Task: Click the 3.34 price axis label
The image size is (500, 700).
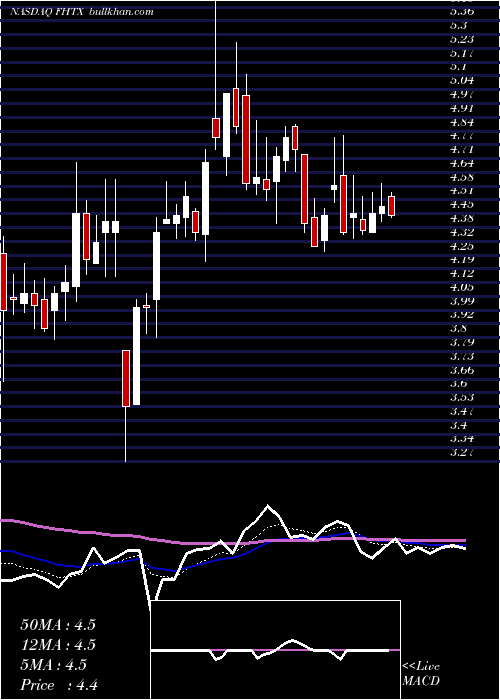Action: (462, 439)
